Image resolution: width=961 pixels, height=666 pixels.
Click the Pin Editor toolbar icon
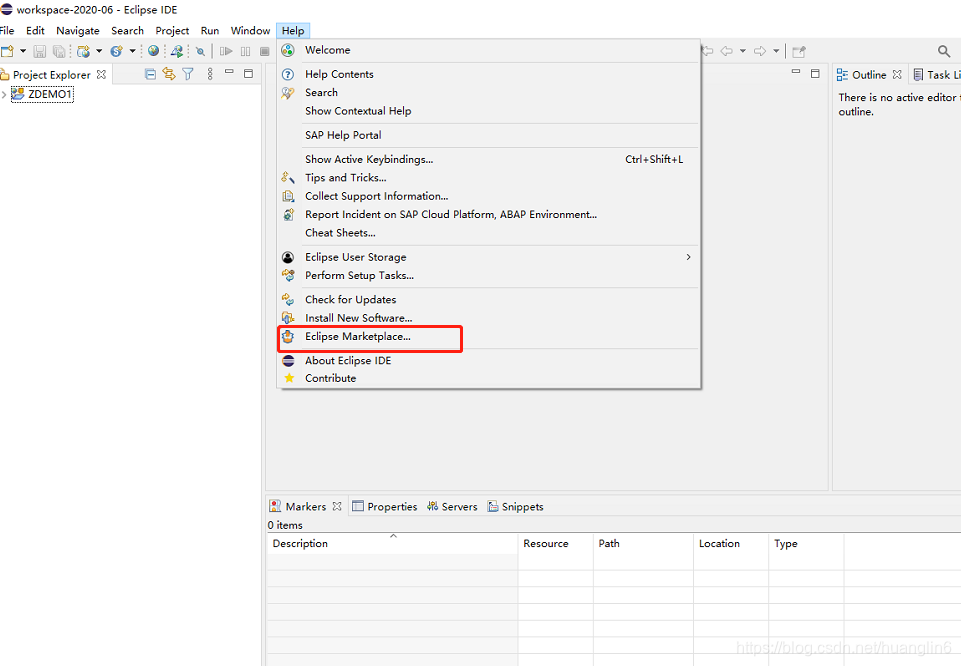point(799,51)
